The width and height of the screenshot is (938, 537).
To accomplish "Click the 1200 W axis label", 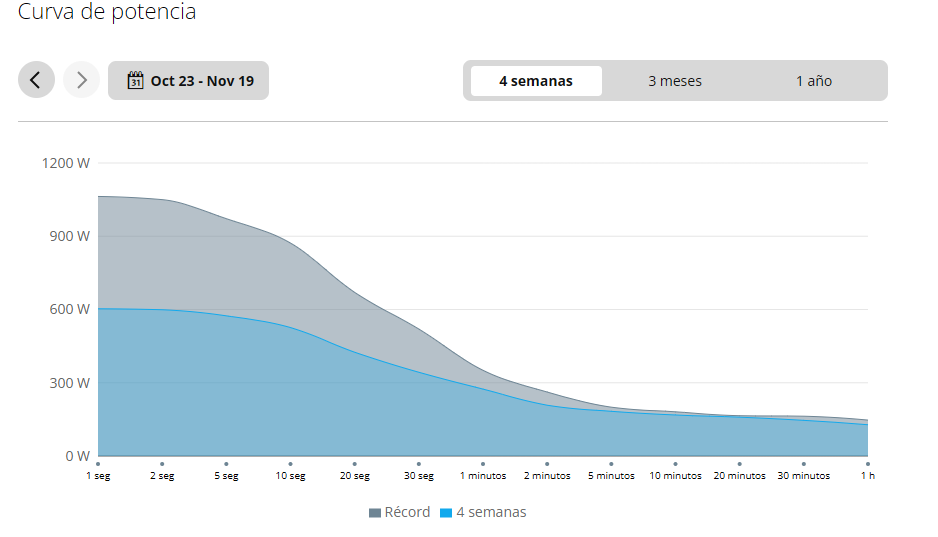I will [x=65, y=163].
